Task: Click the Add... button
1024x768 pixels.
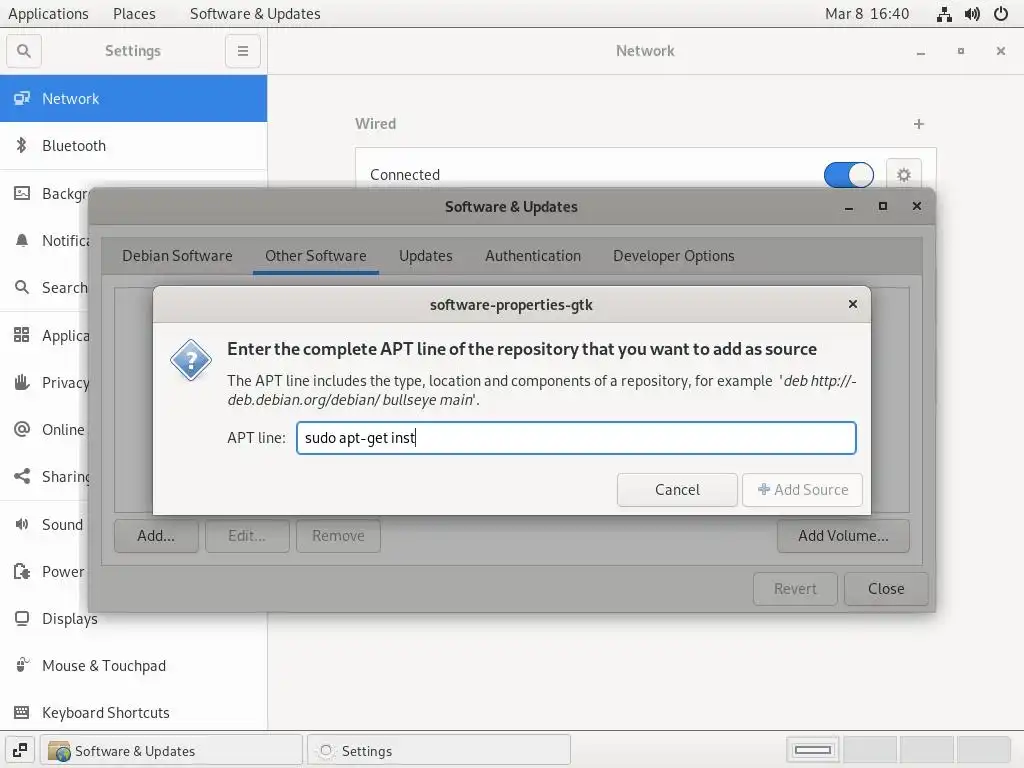Action: 156,536
